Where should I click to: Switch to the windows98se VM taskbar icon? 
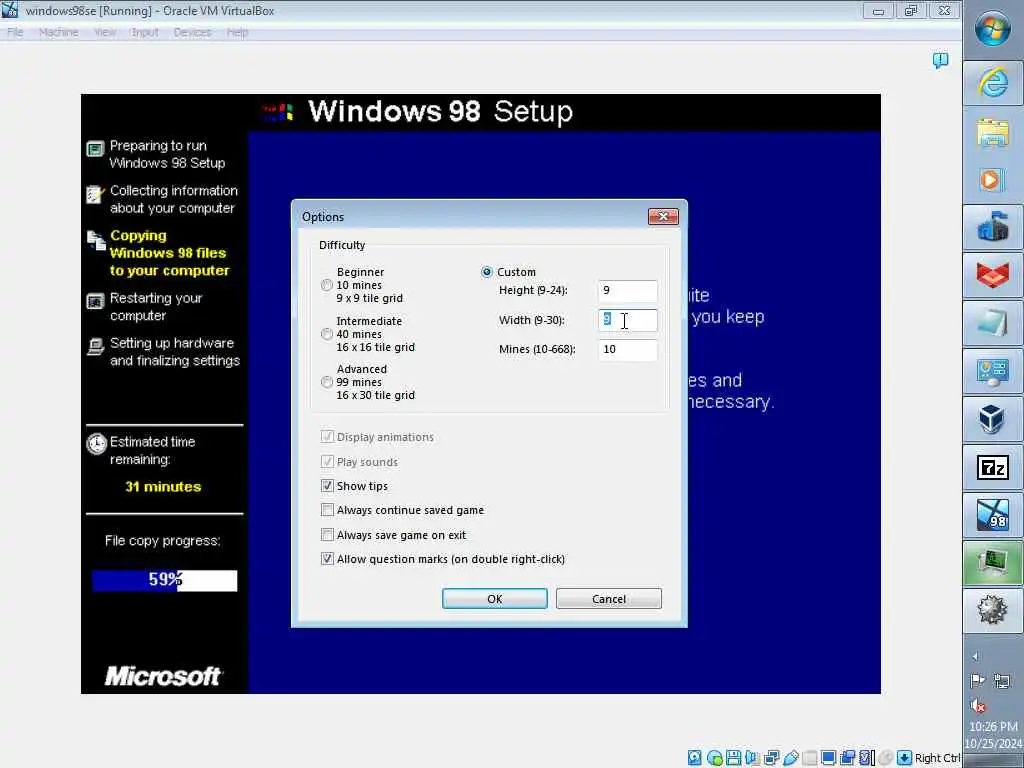993,515
